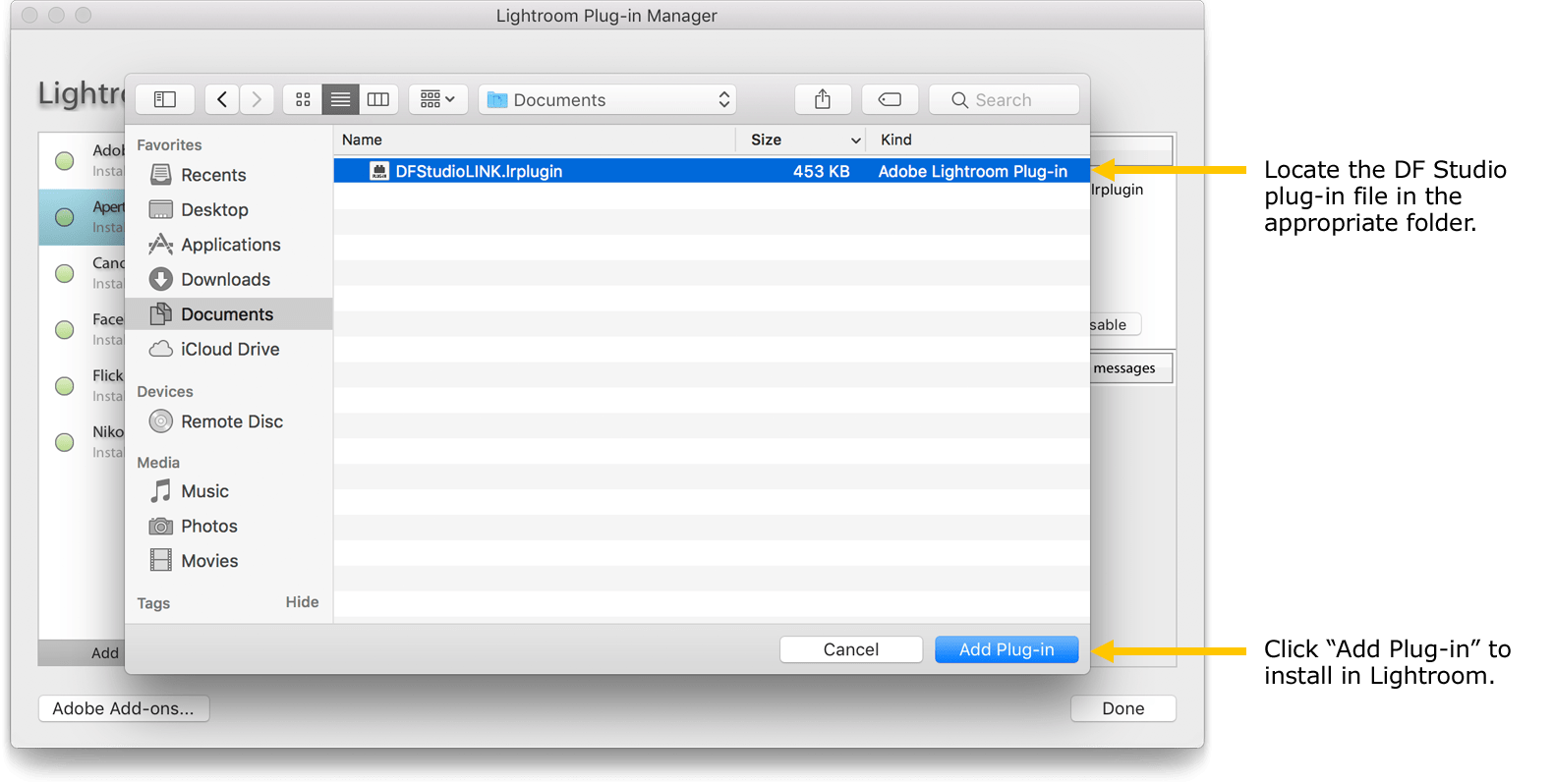1553x784 pixels.
Task: Open Downloads in the sidebar
Action: [x=229, y=279]
